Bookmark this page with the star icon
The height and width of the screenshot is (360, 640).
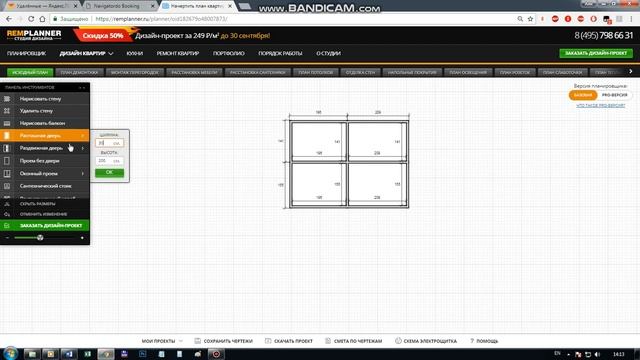click(530, 19)
